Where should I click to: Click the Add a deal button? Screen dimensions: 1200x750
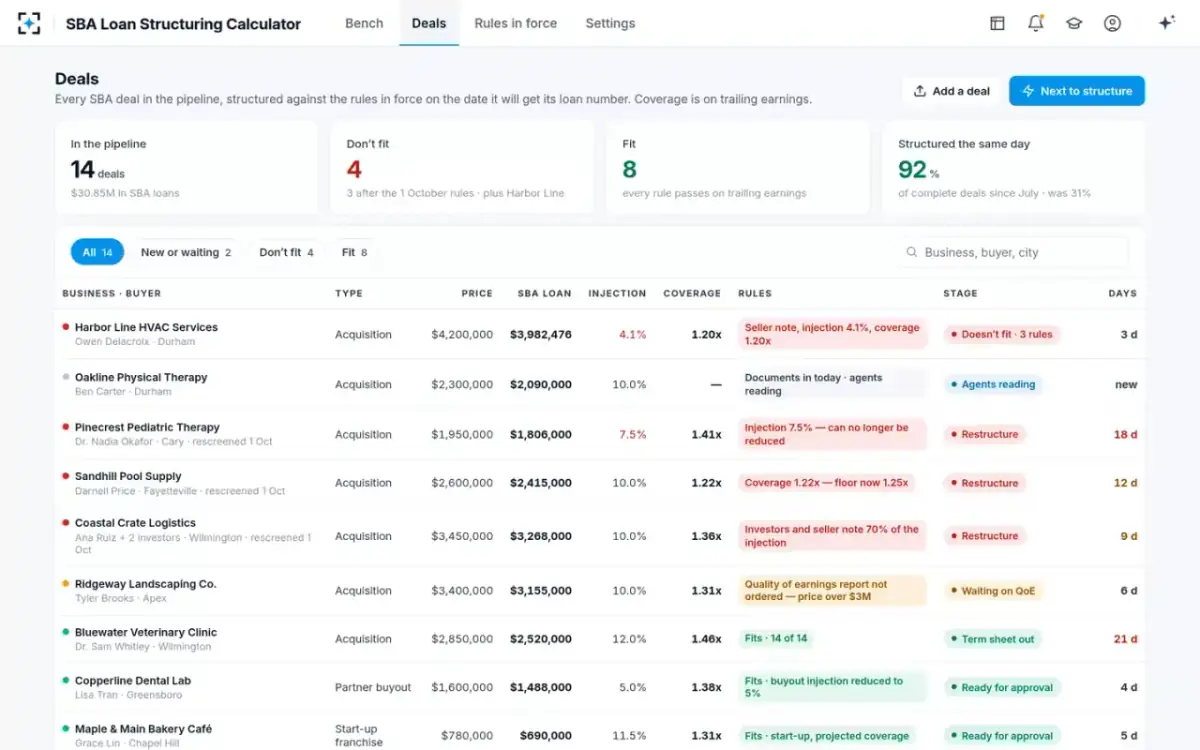pyautogui.click(x=952, y=91)
